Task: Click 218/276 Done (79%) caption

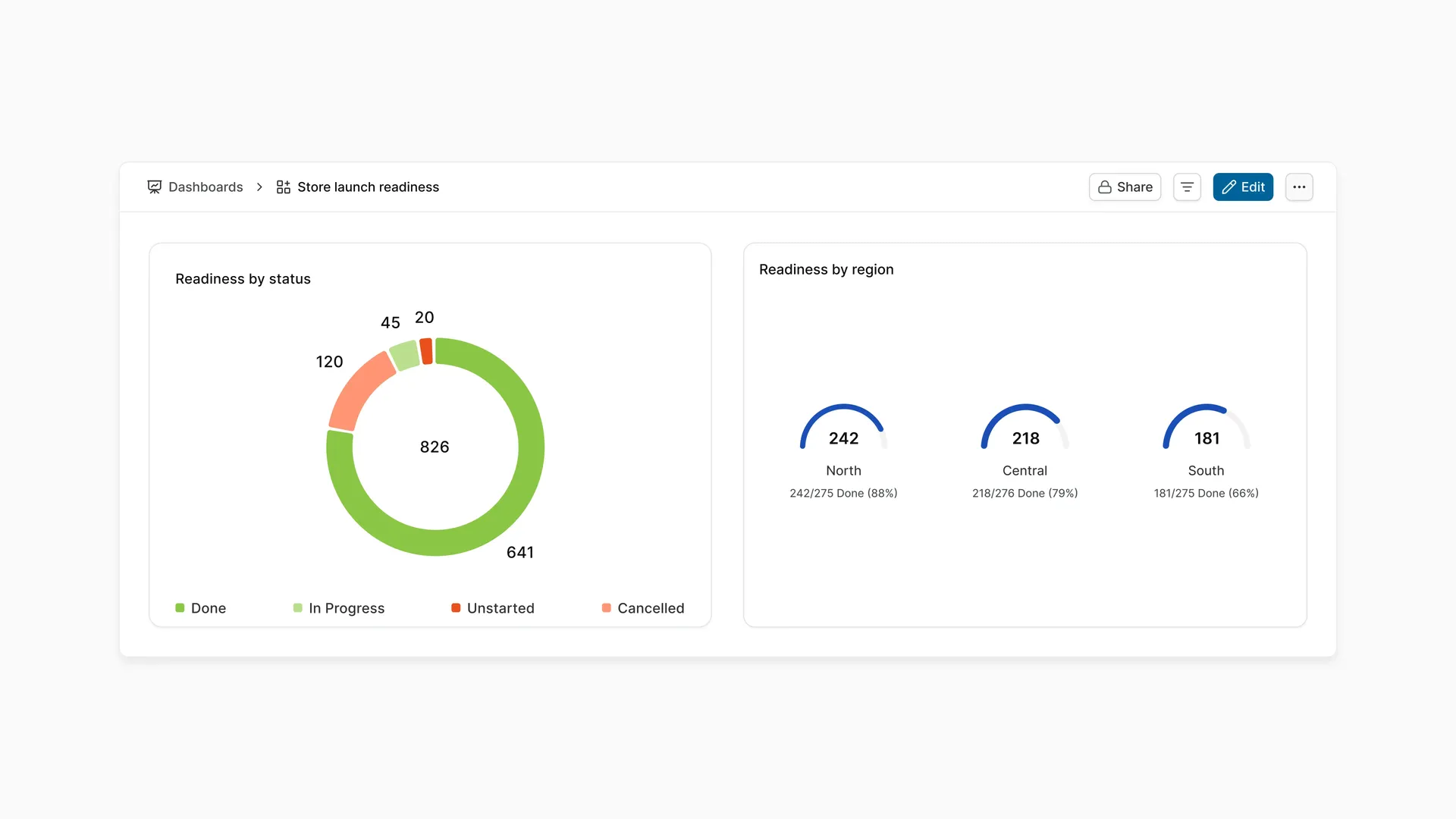Action: pos(1025,494)
